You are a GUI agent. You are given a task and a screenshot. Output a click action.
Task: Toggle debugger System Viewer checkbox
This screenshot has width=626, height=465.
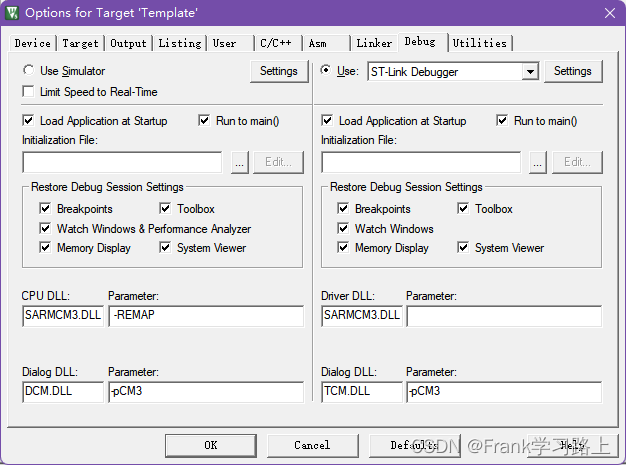[x=463, y=247]
